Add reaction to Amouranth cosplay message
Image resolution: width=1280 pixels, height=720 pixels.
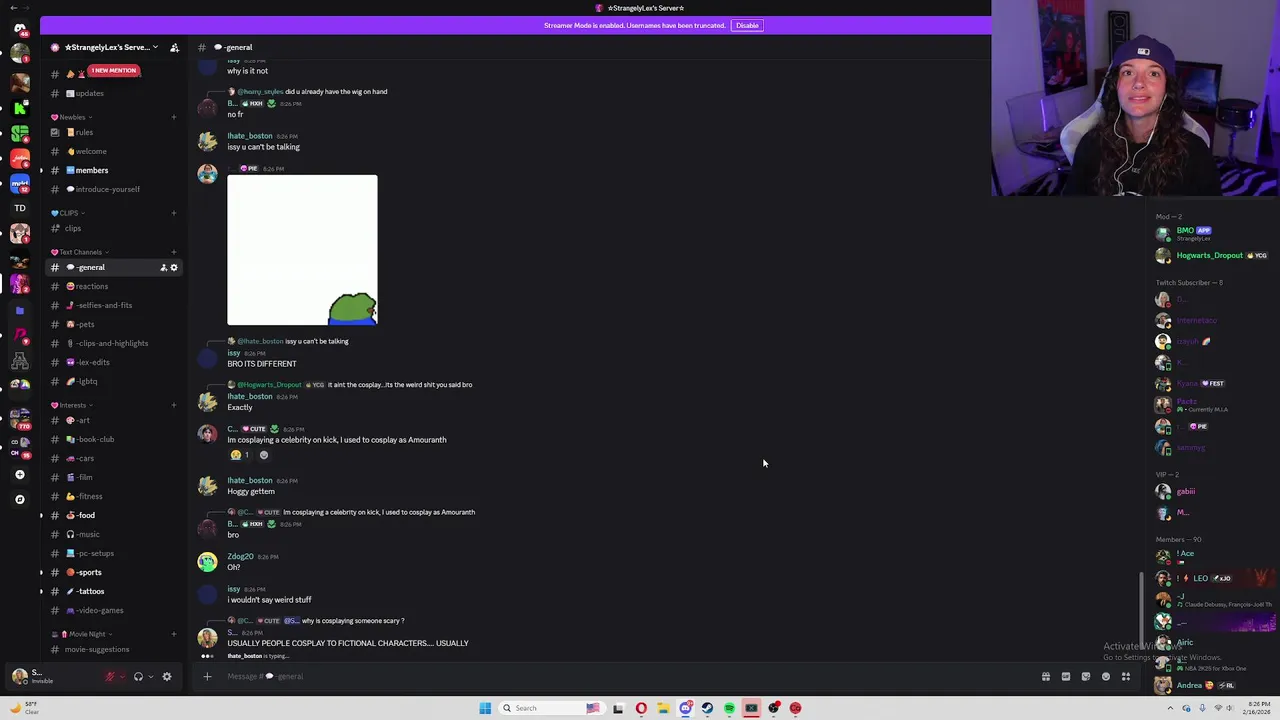264,455
